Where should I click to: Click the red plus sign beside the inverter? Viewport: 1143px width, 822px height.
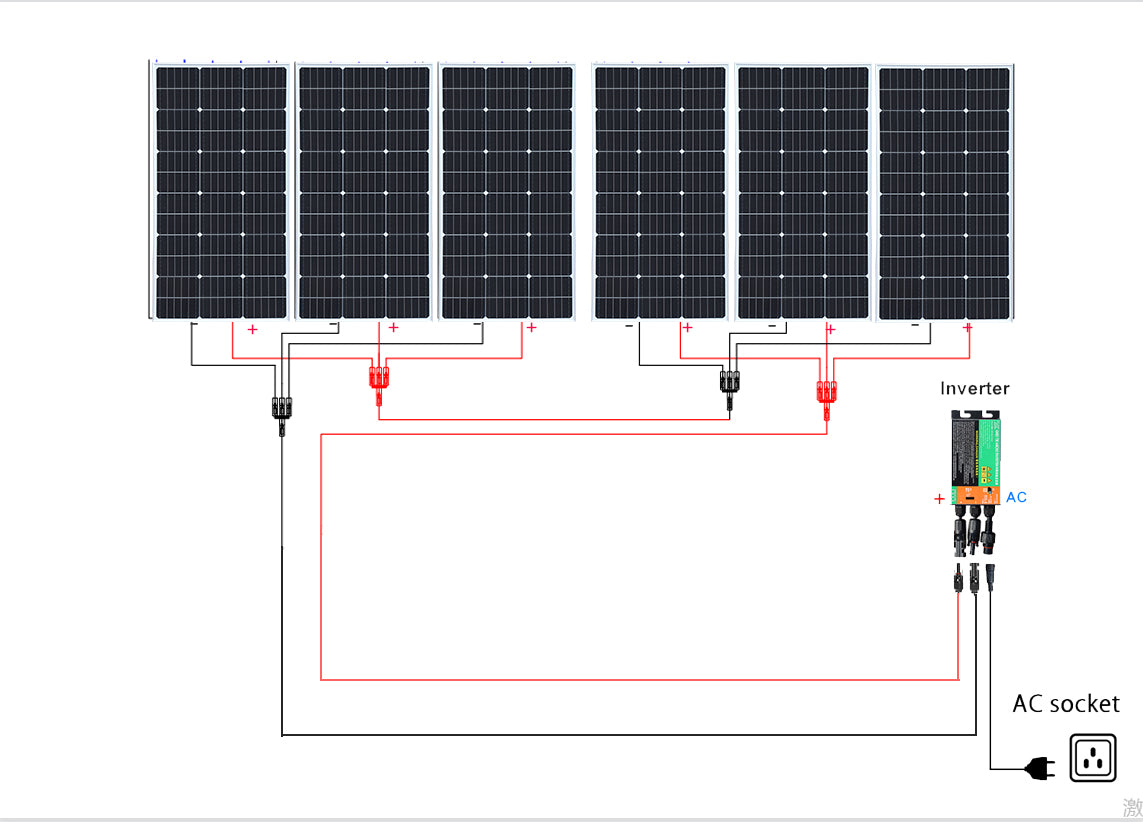[x=938, y=498]
